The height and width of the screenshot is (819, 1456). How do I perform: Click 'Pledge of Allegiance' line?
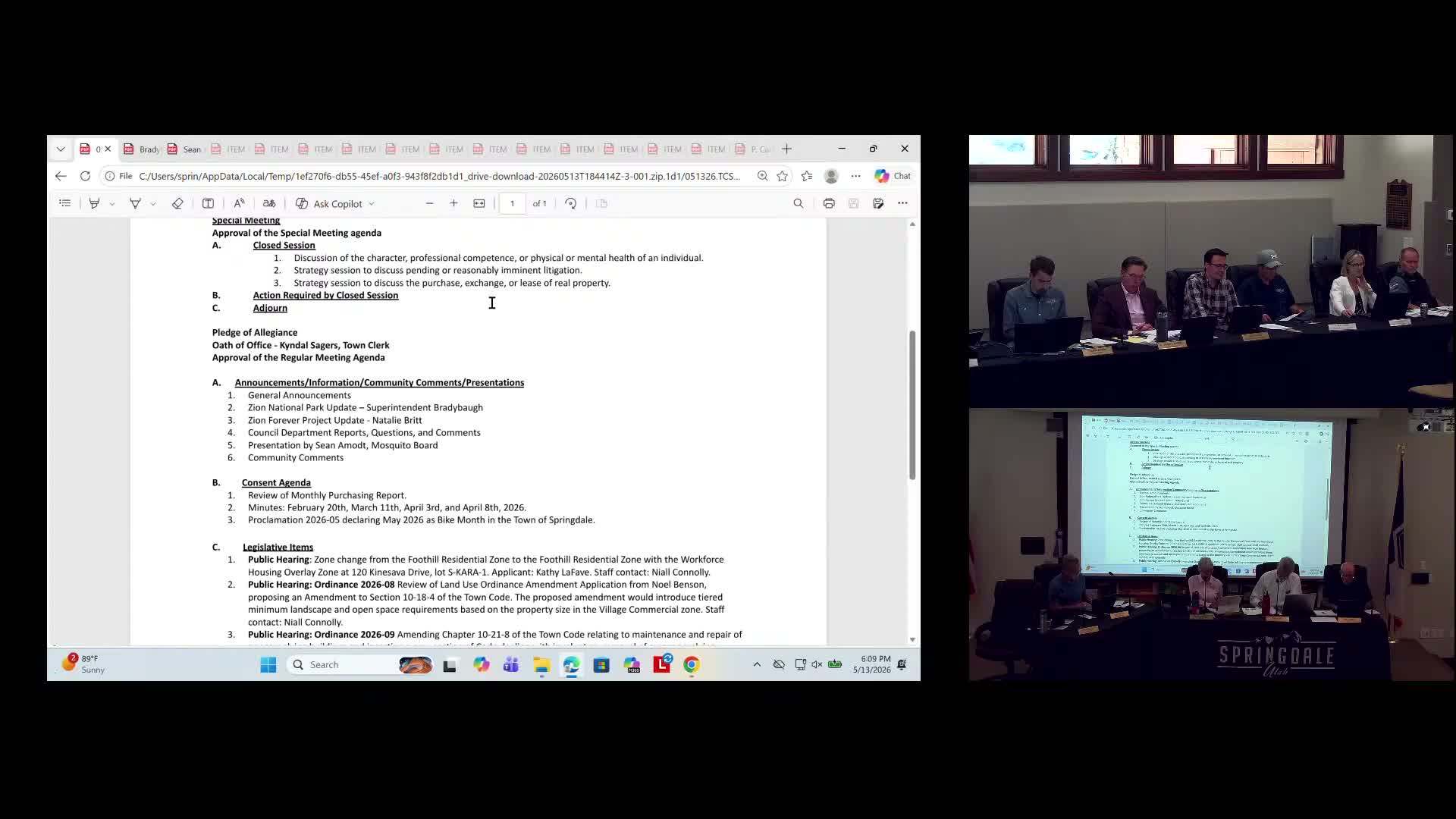(255, 333)
